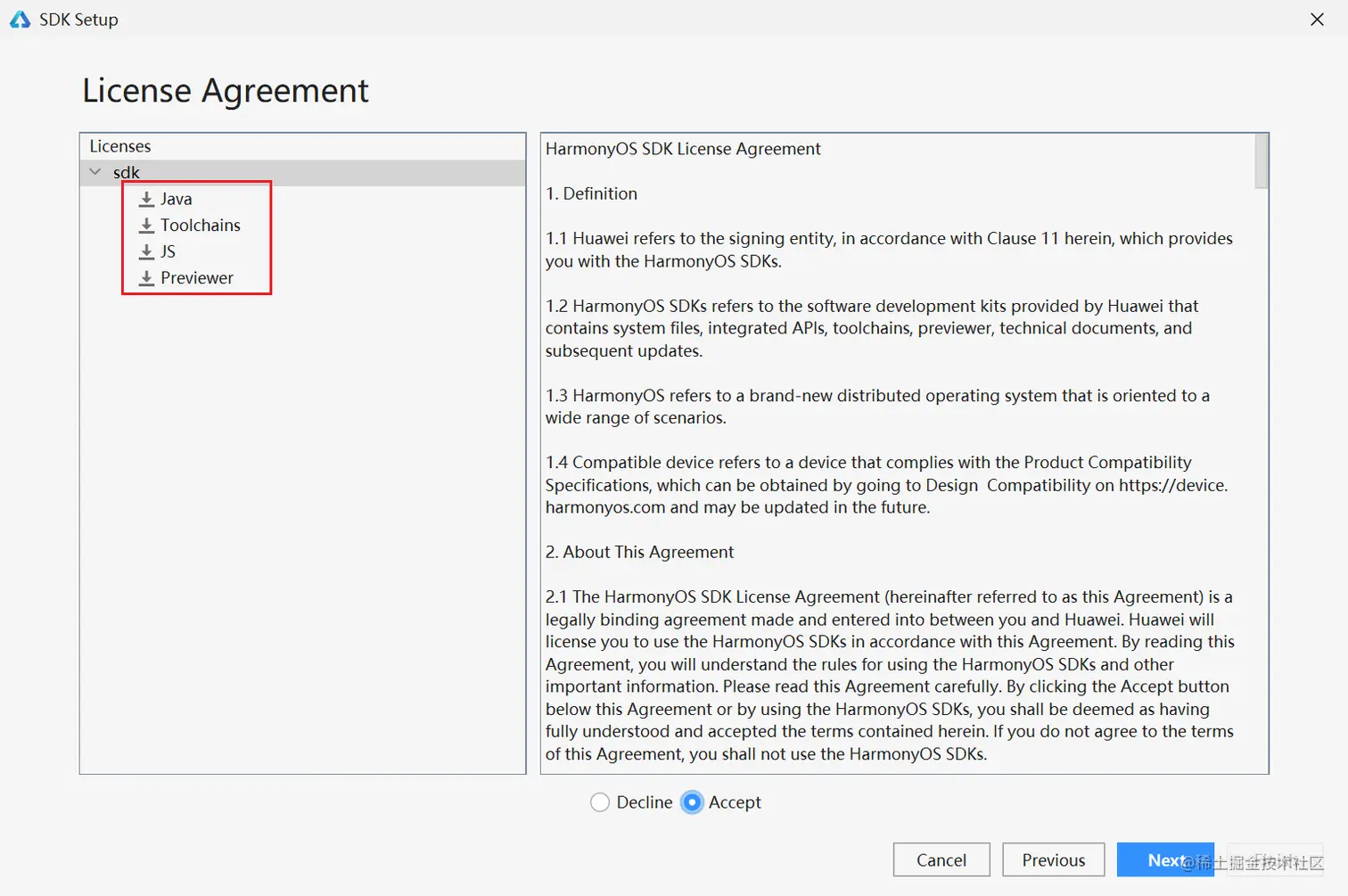Screen dimensions: 1348x896
Task: Collapse the sdk tree node chevron
Action: 95,171
